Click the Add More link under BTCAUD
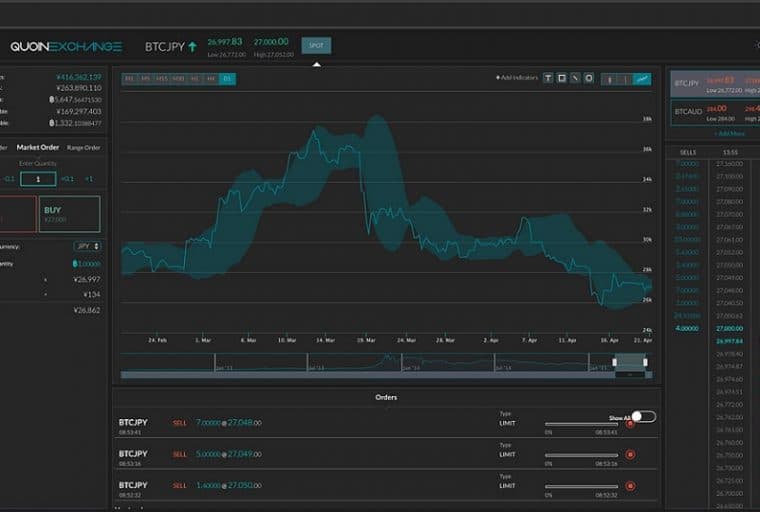 pos(729,133)
